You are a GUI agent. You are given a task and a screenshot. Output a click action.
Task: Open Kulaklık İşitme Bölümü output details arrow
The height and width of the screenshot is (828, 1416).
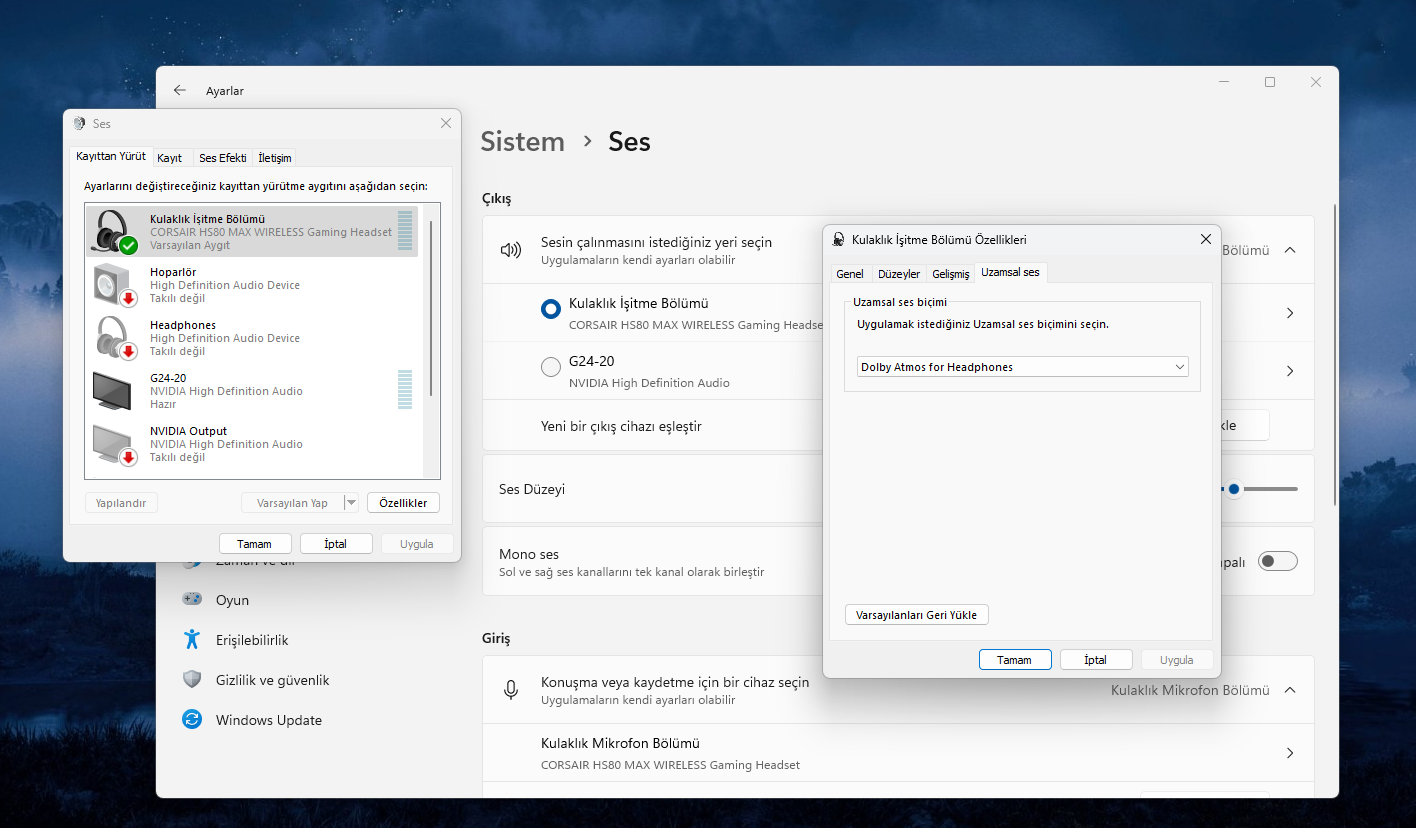pyautogui.click(x=1290, y=313)
